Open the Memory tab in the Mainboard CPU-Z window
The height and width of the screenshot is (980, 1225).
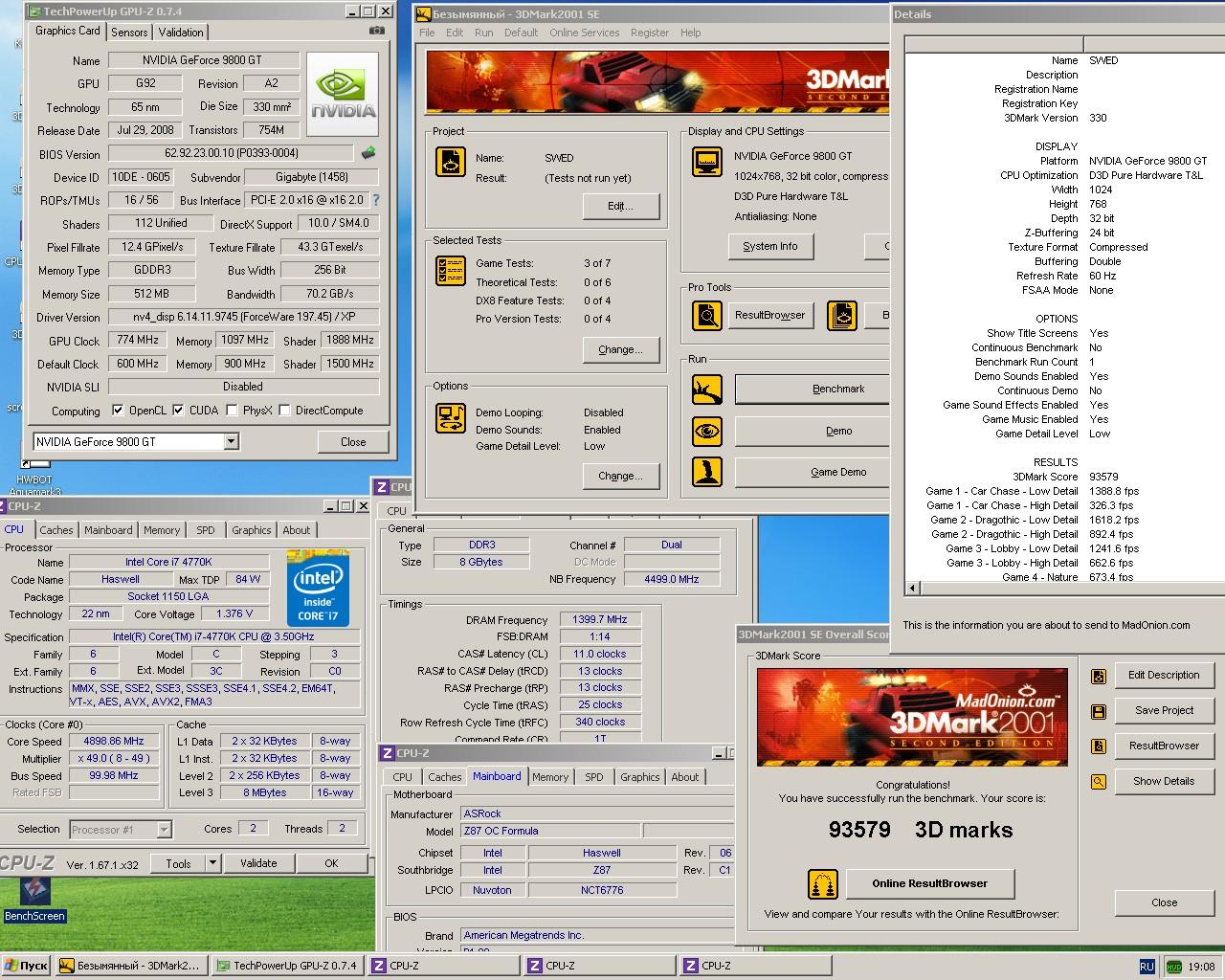pos(550,777)
